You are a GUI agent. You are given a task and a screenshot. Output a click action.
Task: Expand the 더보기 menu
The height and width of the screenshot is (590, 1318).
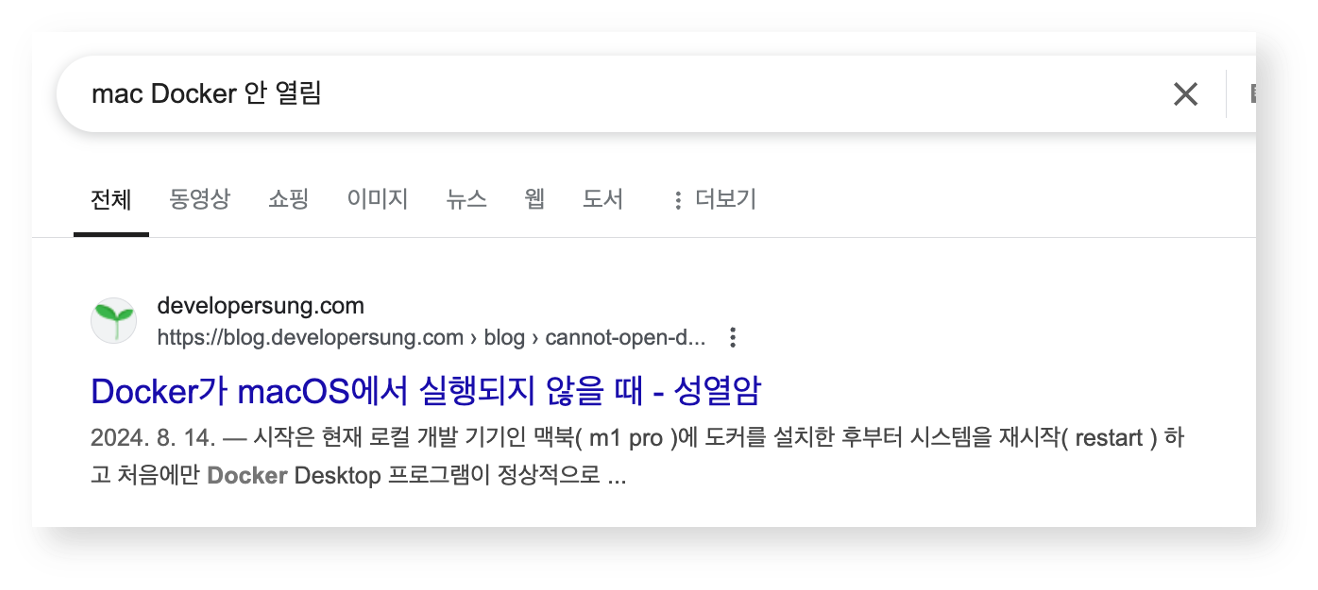pyautogui.click(x=714, y=200)
